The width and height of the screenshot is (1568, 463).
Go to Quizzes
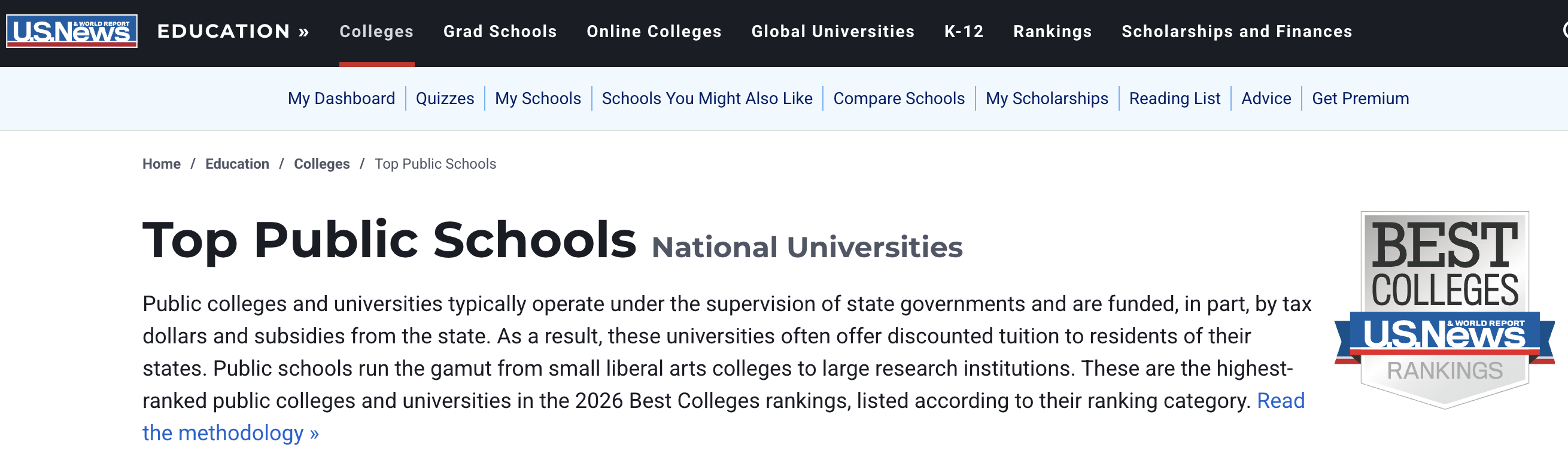point(444,98)
